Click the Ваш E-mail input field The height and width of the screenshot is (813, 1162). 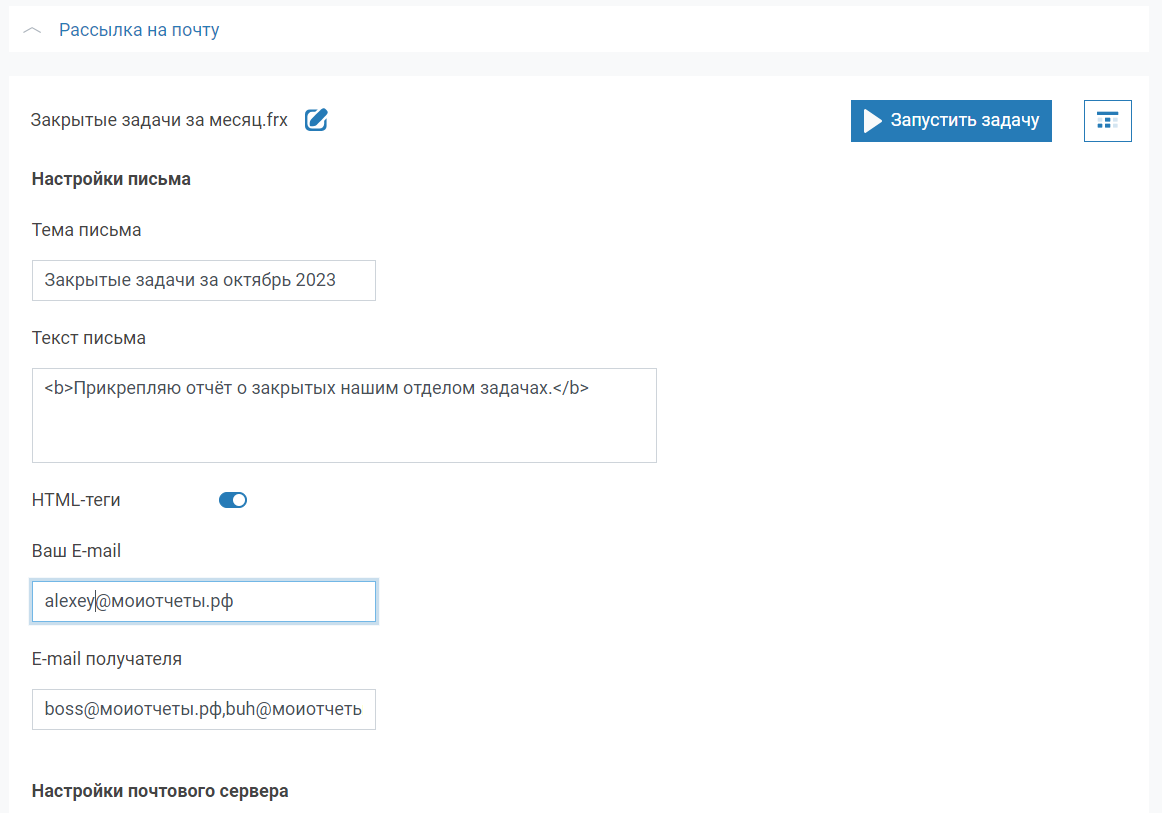pyautogui.click(x=204, y=601)
